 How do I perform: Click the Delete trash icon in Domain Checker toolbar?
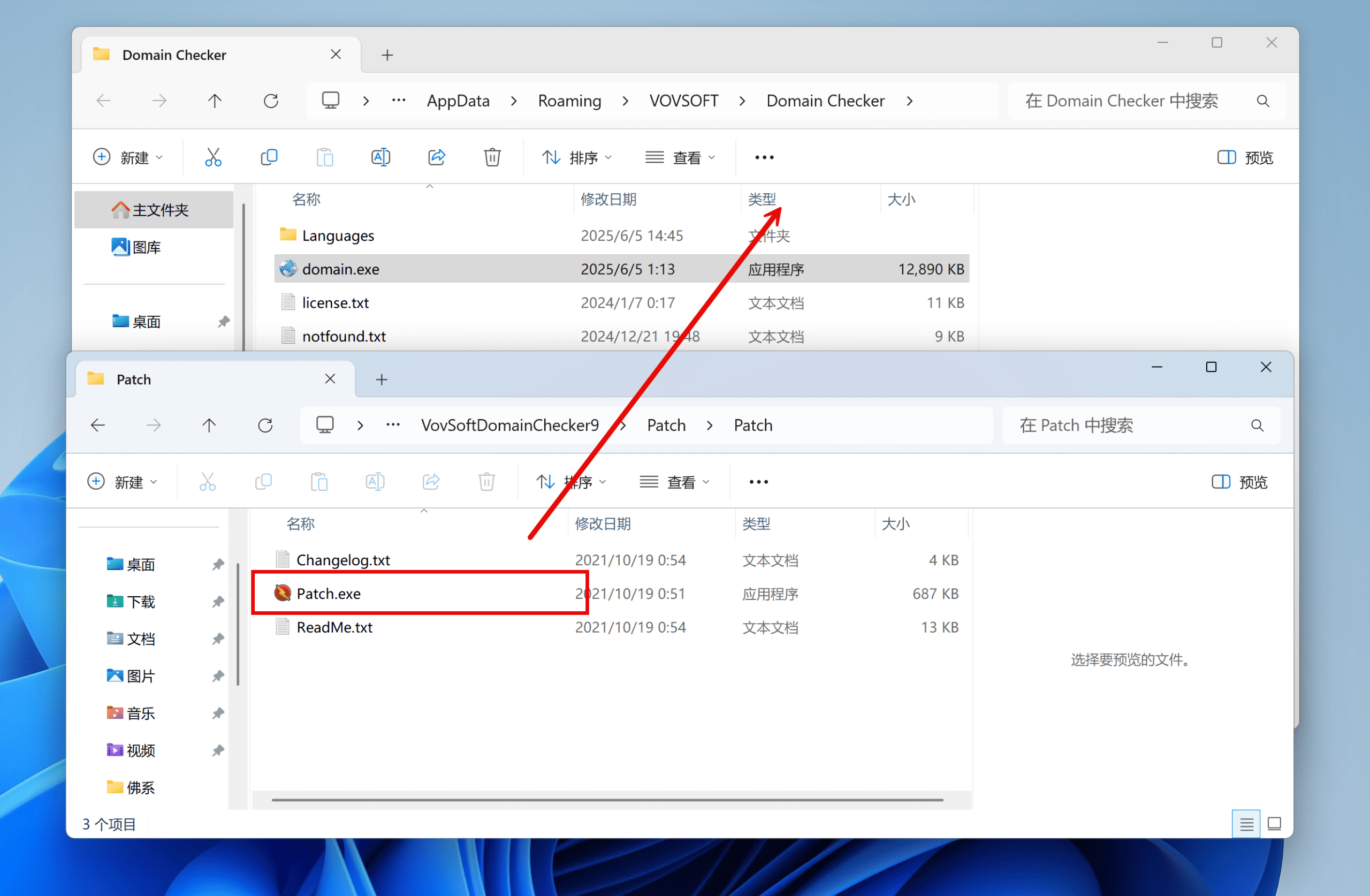coord(492,157)
